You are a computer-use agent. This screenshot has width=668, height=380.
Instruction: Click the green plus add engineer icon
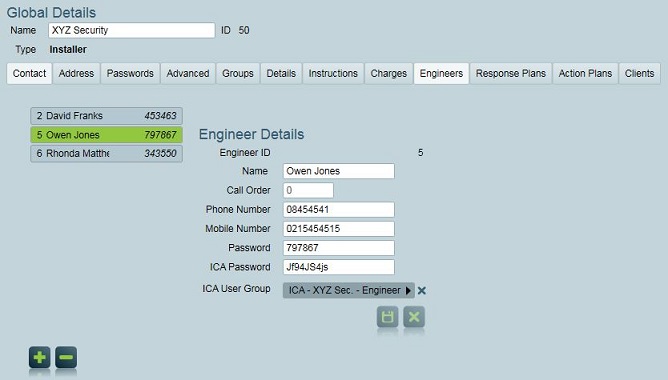pyautogui.click(x=40, y=357)
